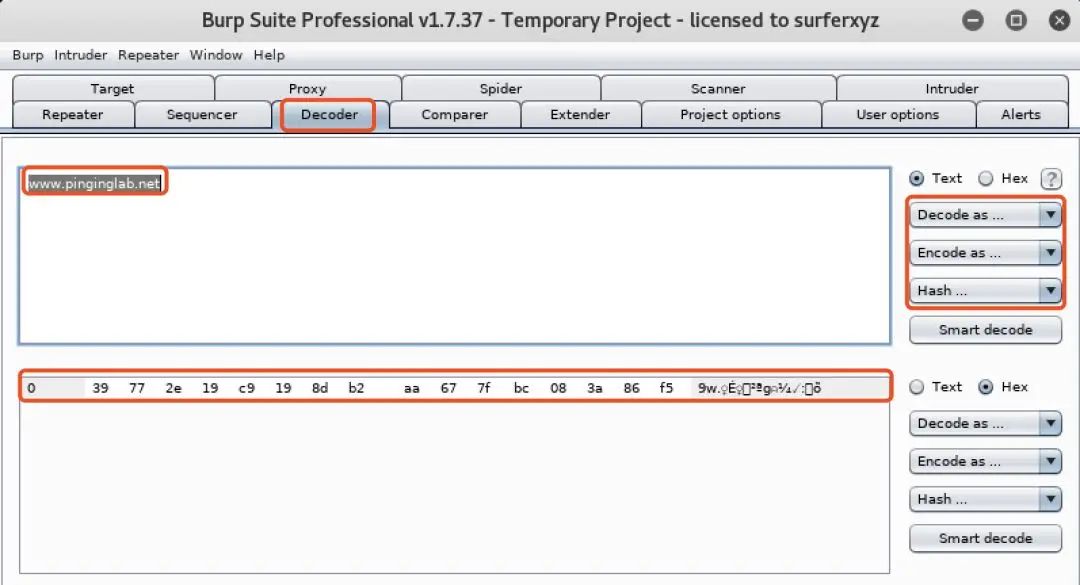Viewport: 1080px width, 585px height.
Task: Switch to the Spider tab
Action: [501, 89]
